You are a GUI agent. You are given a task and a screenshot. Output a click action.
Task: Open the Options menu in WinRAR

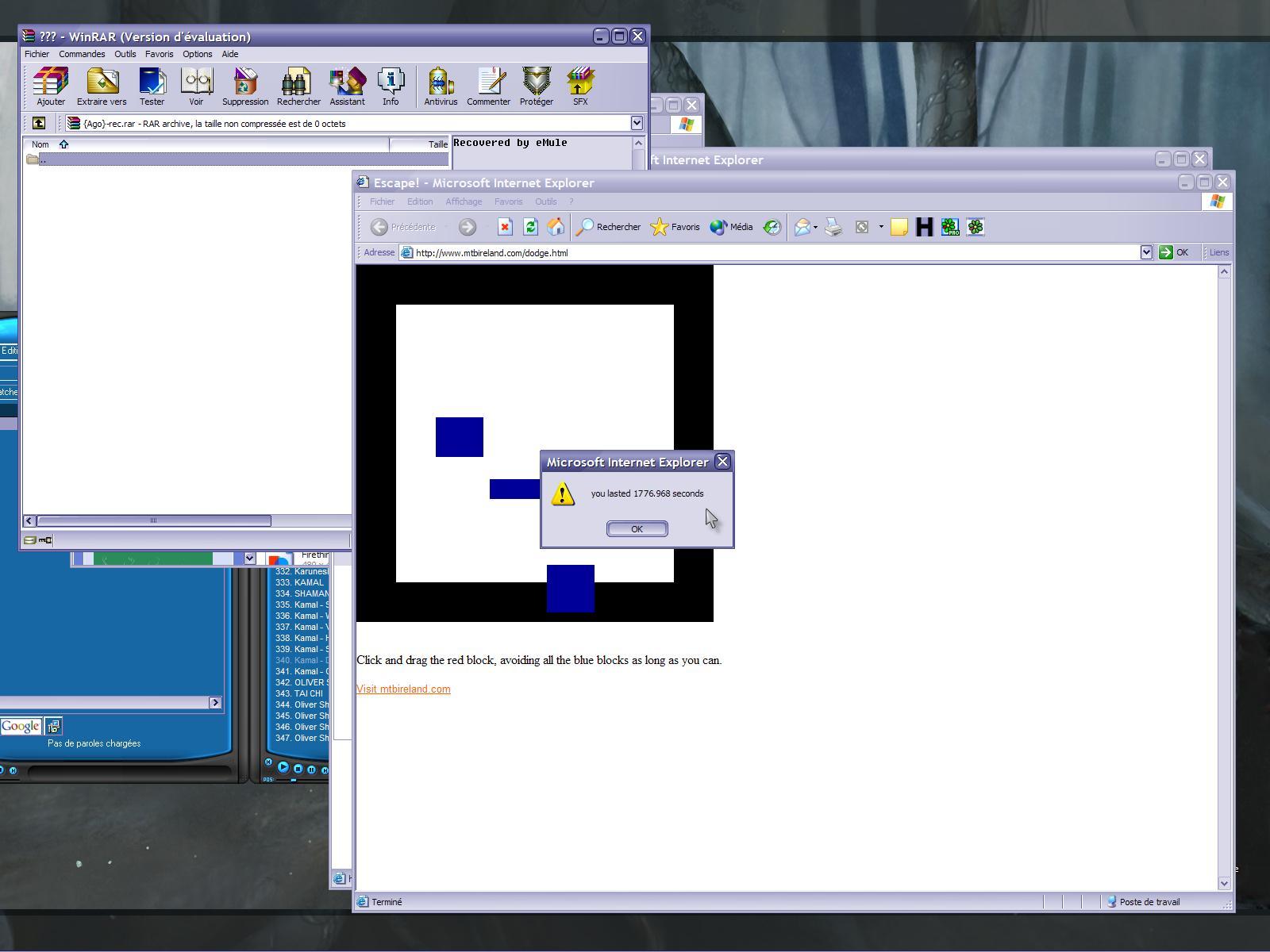tap(197, 54)
